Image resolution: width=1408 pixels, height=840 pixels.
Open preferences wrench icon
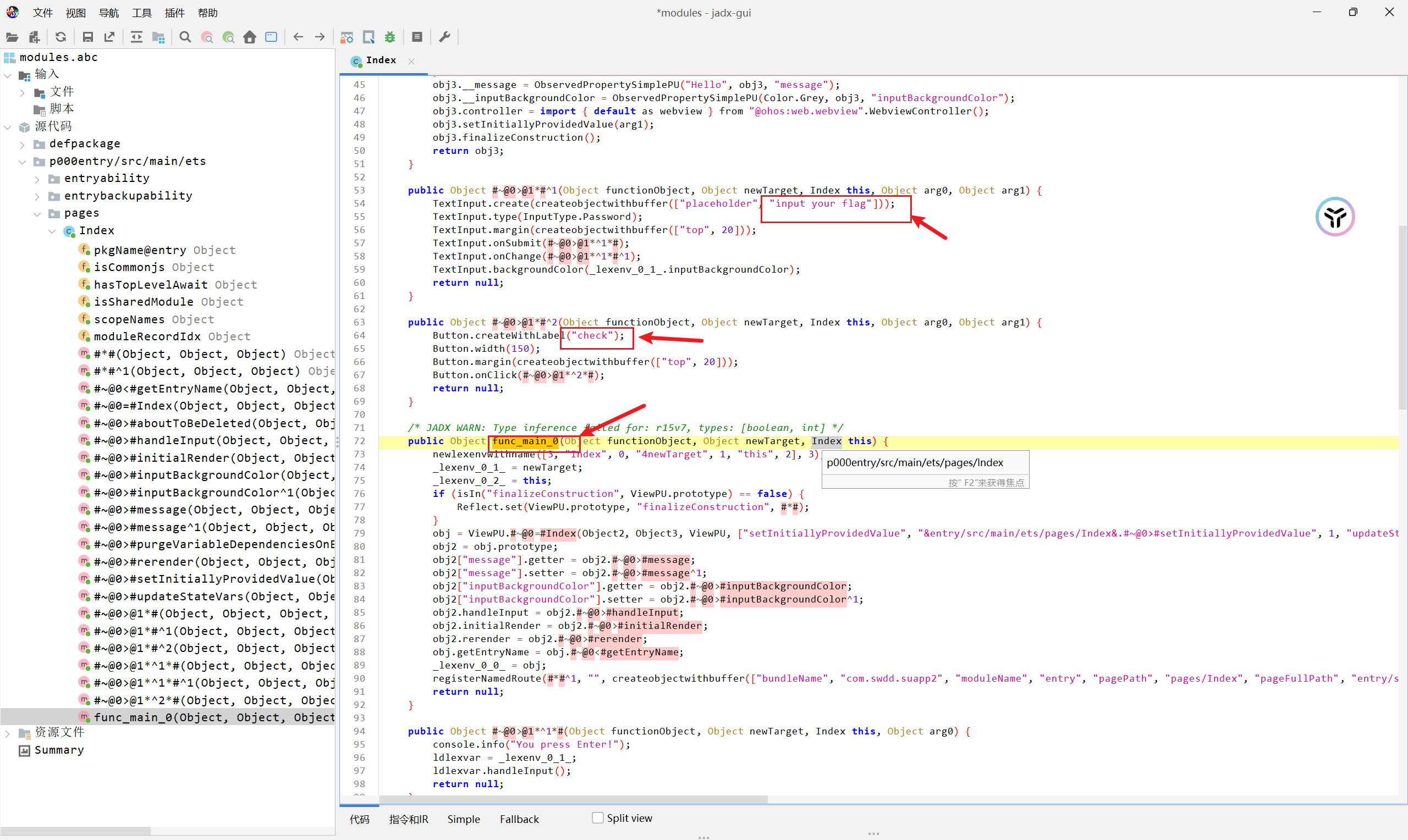pos(445,37)
